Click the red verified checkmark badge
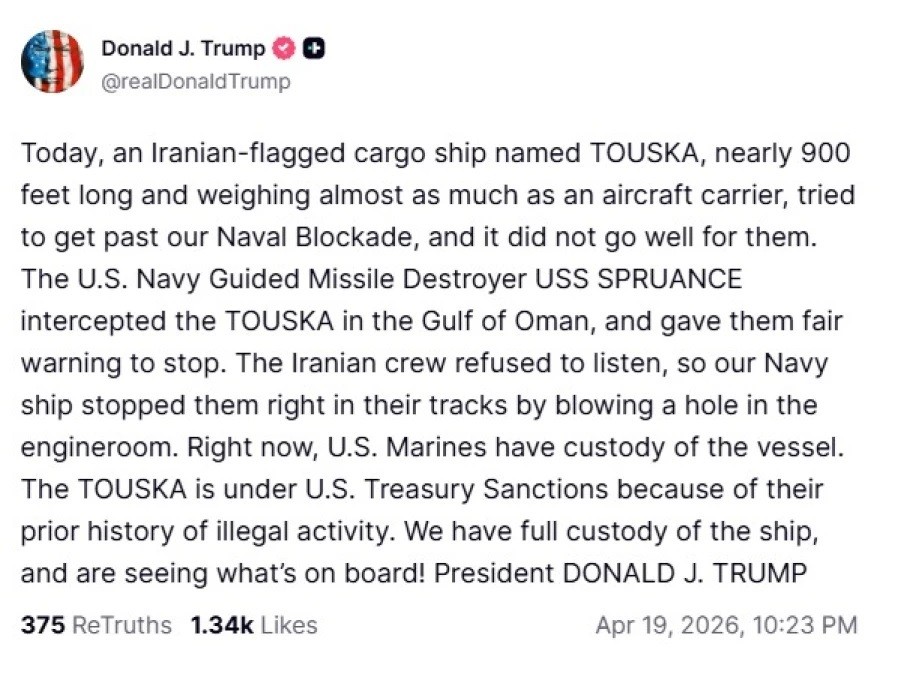 click(x=285, y=48)
